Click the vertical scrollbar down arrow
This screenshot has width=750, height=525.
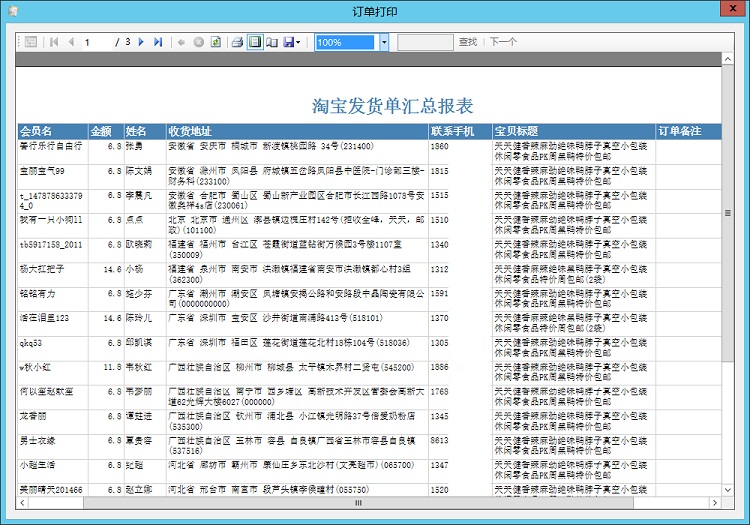pos(728,488)
